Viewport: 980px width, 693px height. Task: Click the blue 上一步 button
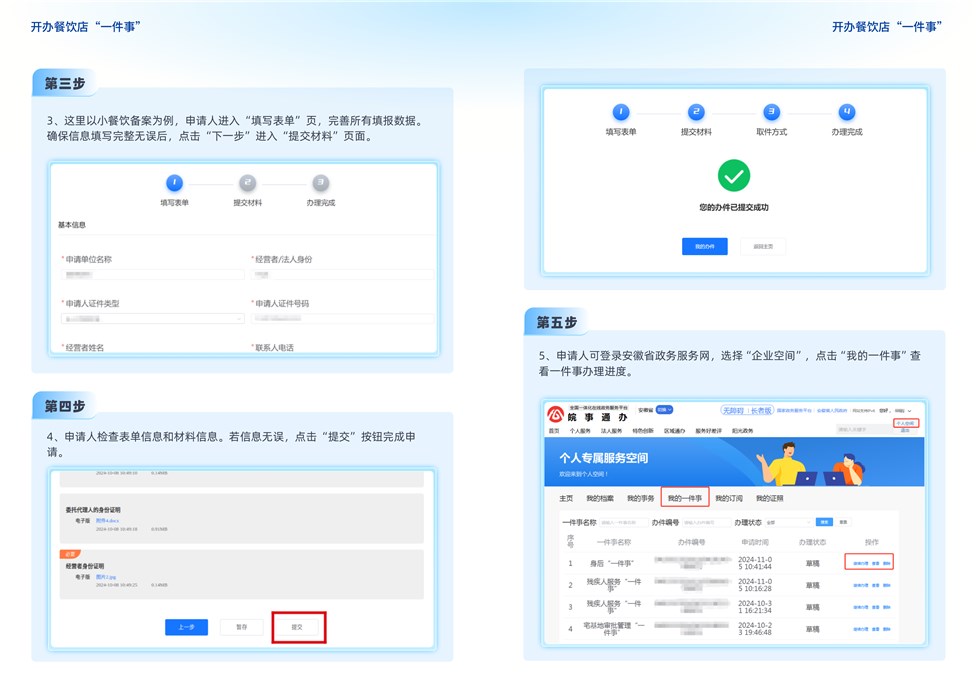coord(186,627)
